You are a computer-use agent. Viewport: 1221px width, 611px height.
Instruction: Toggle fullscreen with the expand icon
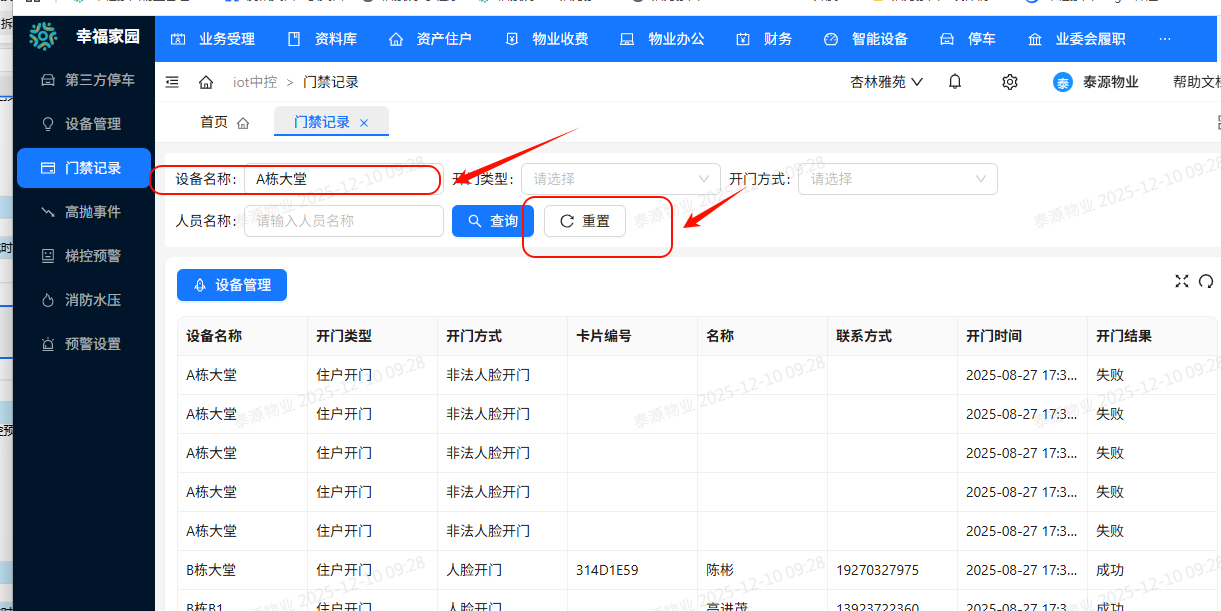(x=1182, y=281)
